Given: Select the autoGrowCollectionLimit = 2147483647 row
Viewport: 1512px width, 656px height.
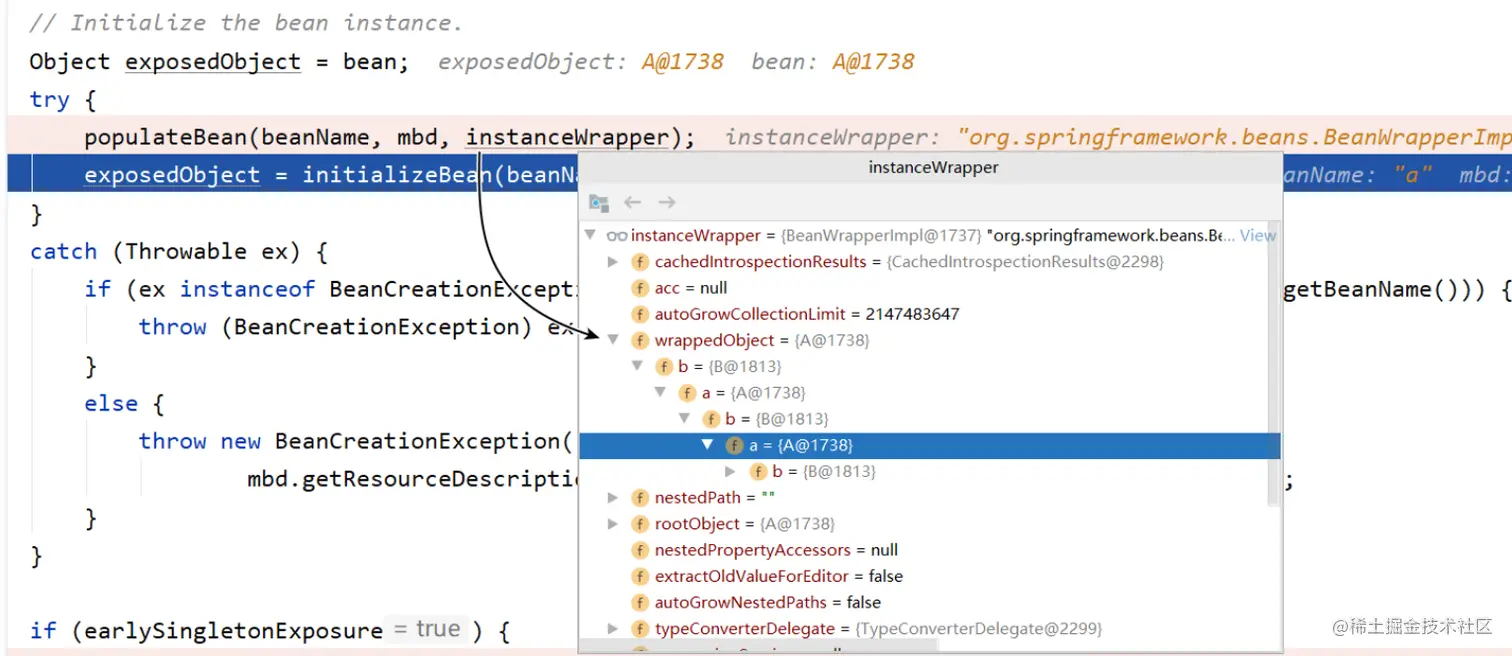Looking at the screenshot, I should pyautogui.click(x=930, y=314).
